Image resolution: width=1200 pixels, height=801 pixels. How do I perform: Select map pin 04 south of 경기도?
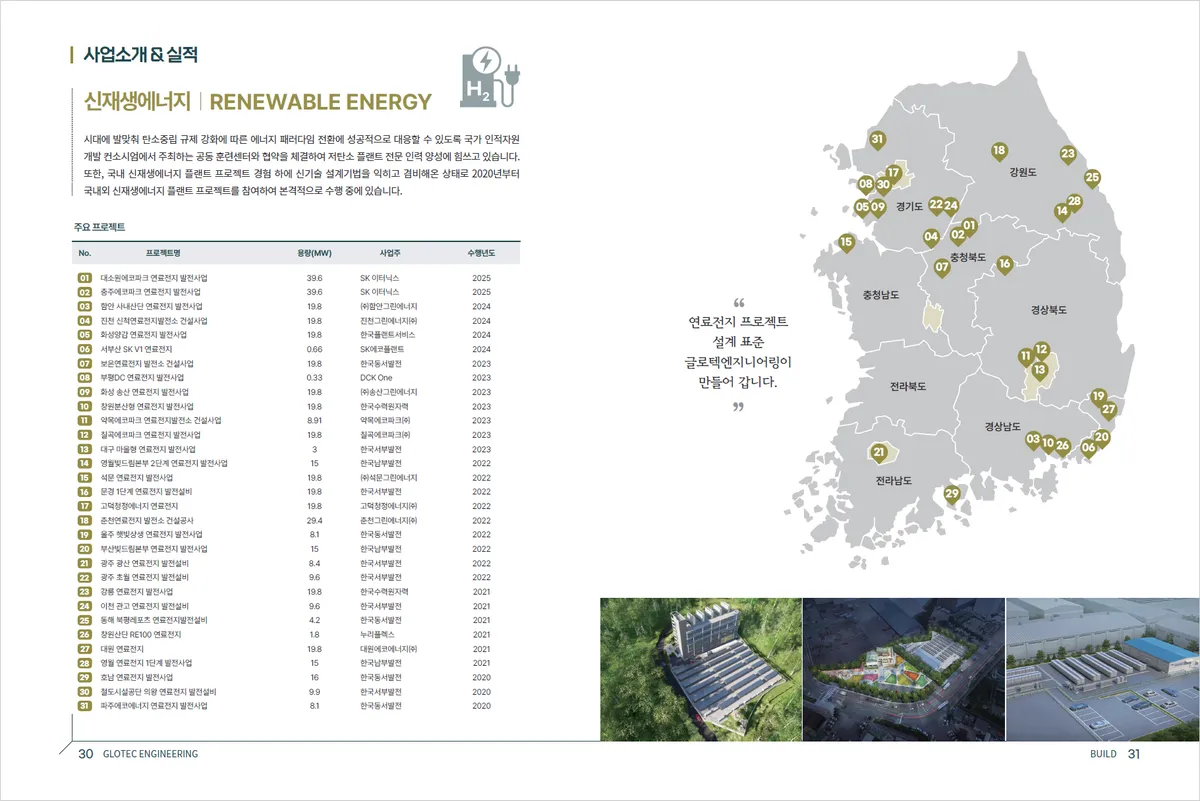(x=931, y=239)
